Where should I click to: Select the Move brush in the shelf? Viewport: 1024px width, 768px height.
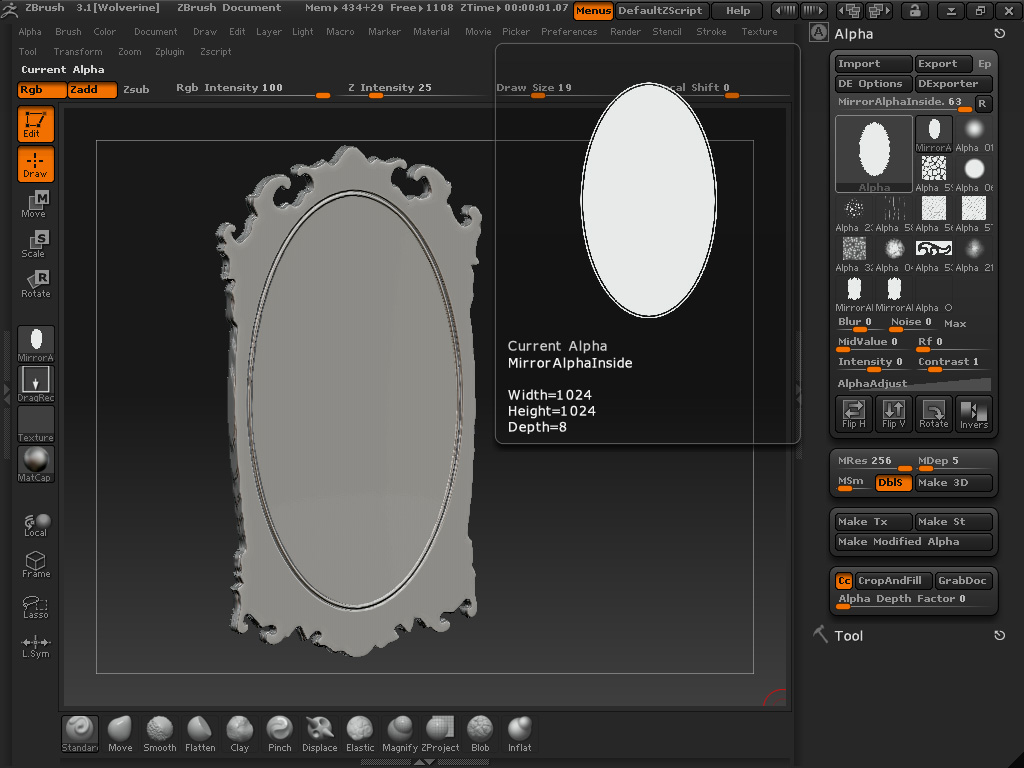click(x=120, y=733)
